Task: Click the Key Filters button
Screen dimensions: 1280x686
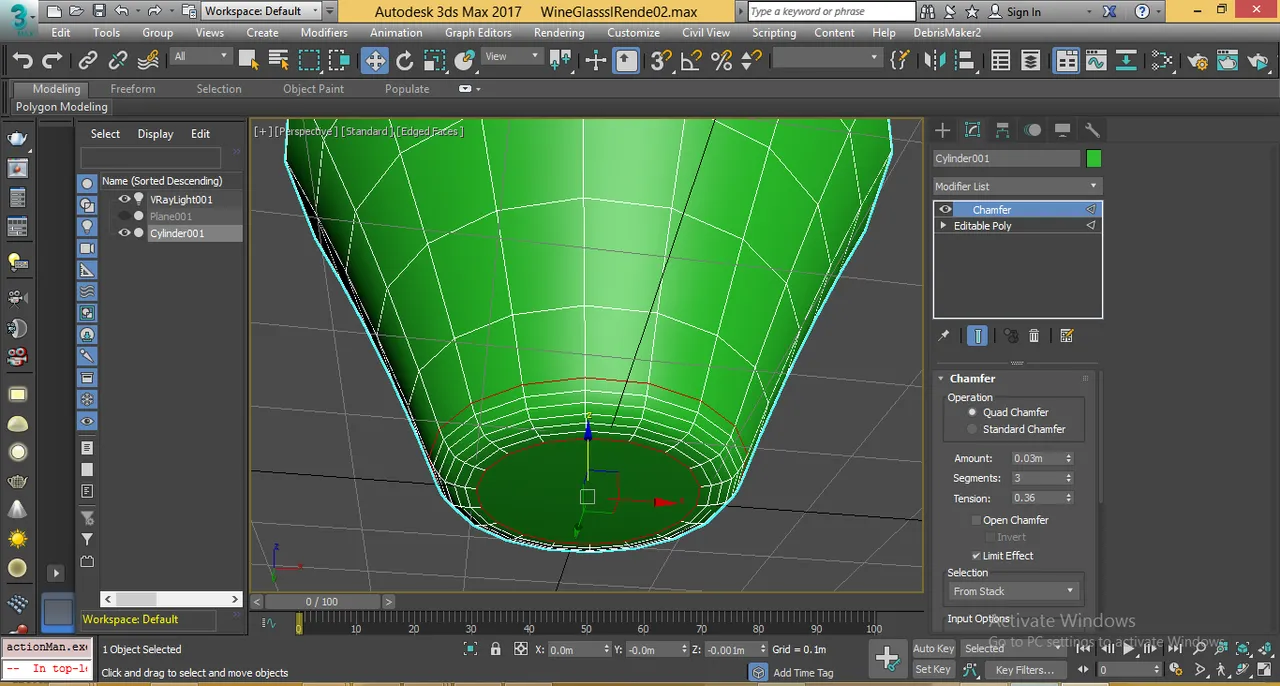Action: 1025,670
